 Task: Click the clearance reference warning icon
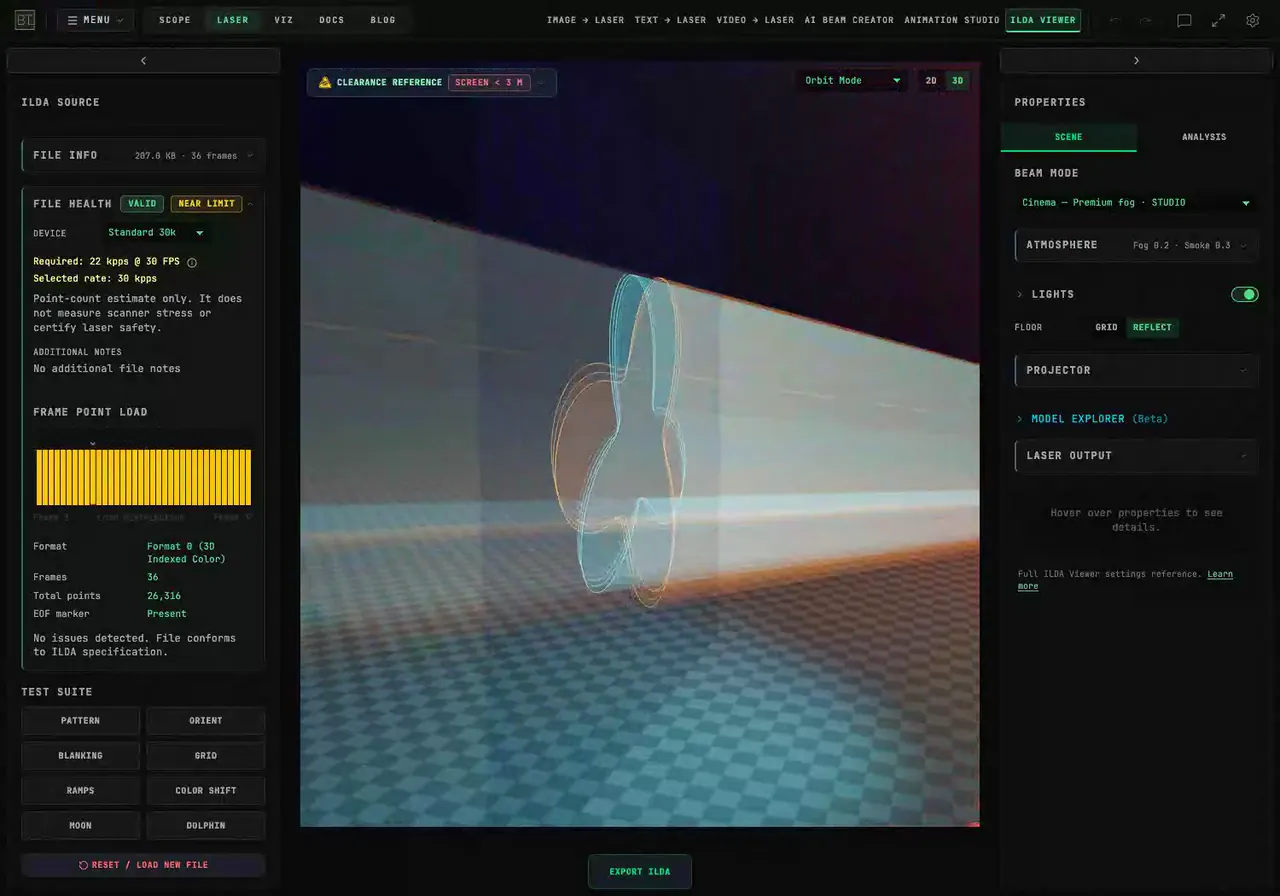point(325,82)
